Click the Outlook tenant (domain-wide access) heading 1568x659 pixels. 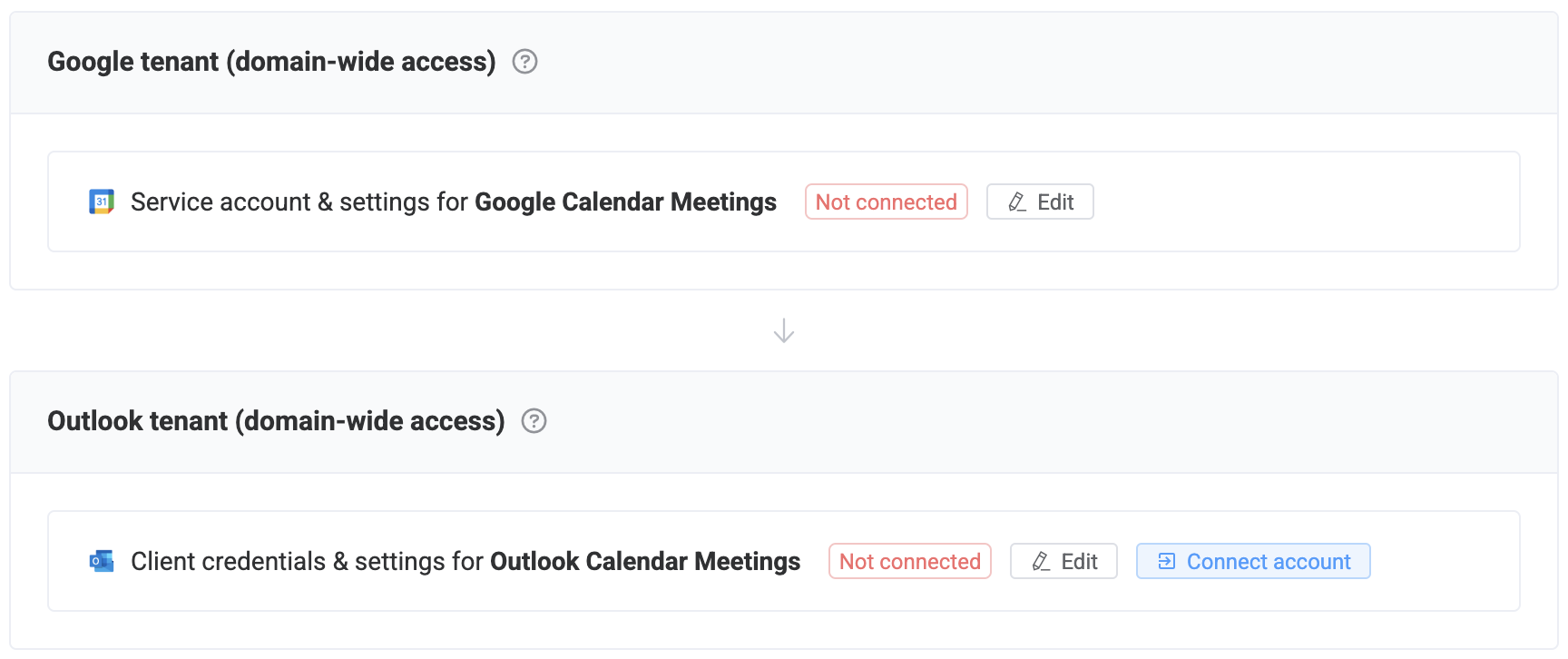(276, 421)
